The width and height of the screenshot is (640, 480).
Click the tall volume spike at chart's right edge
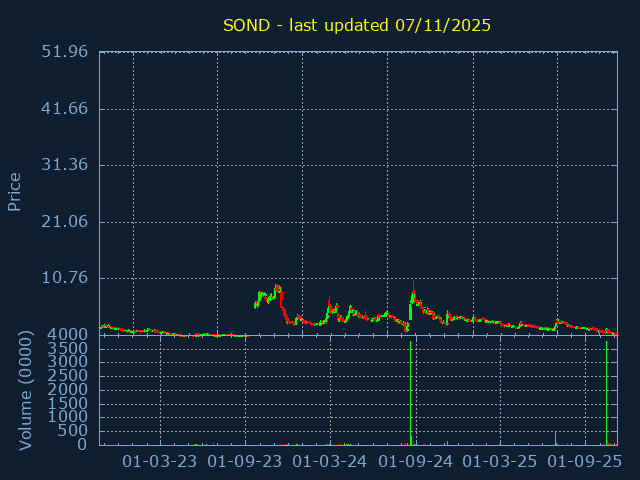[x=606, y=392]
